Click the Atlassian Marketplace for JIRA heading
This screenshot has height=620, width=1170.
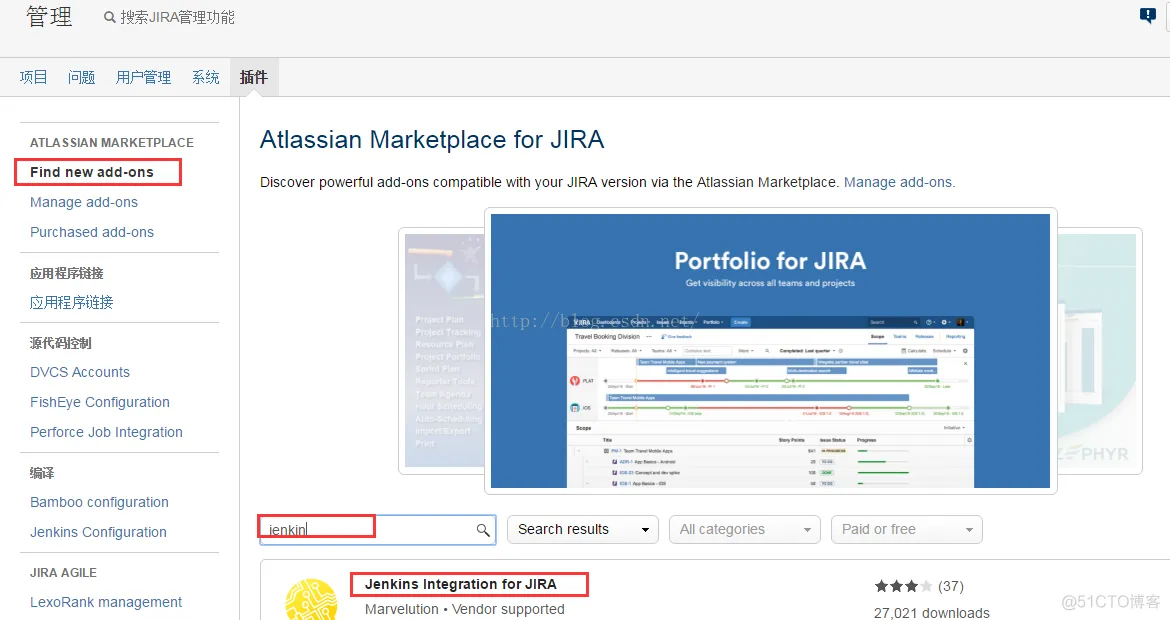432,140
